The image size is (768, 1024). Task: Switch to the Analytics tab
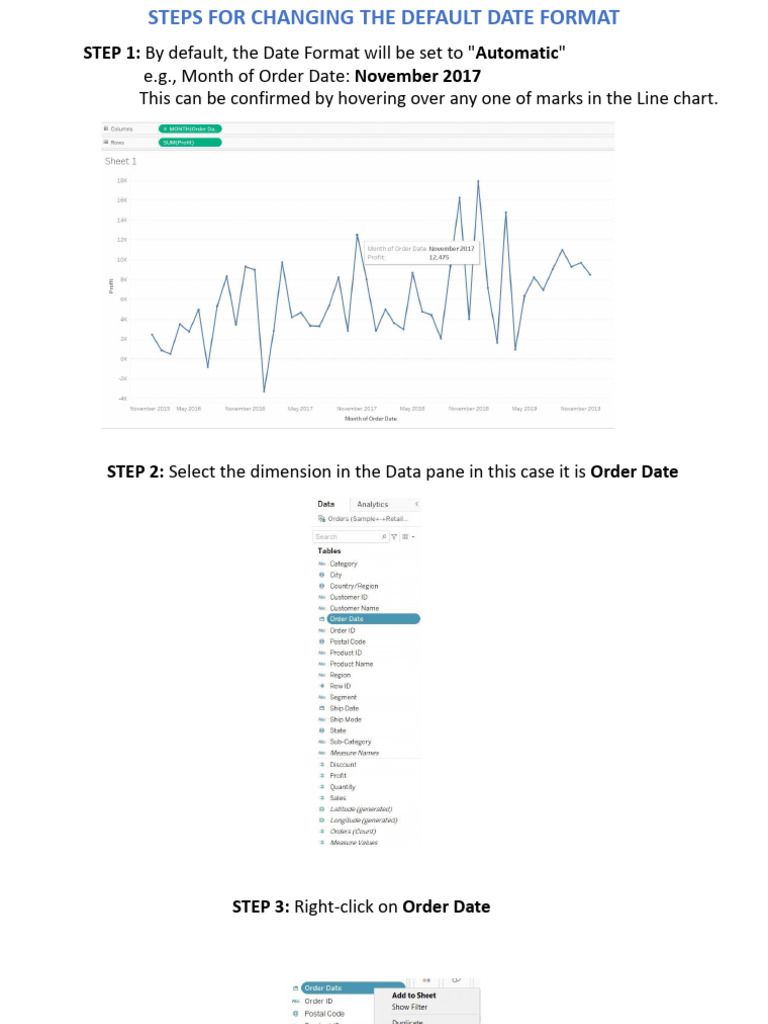[x=372, y=504]
